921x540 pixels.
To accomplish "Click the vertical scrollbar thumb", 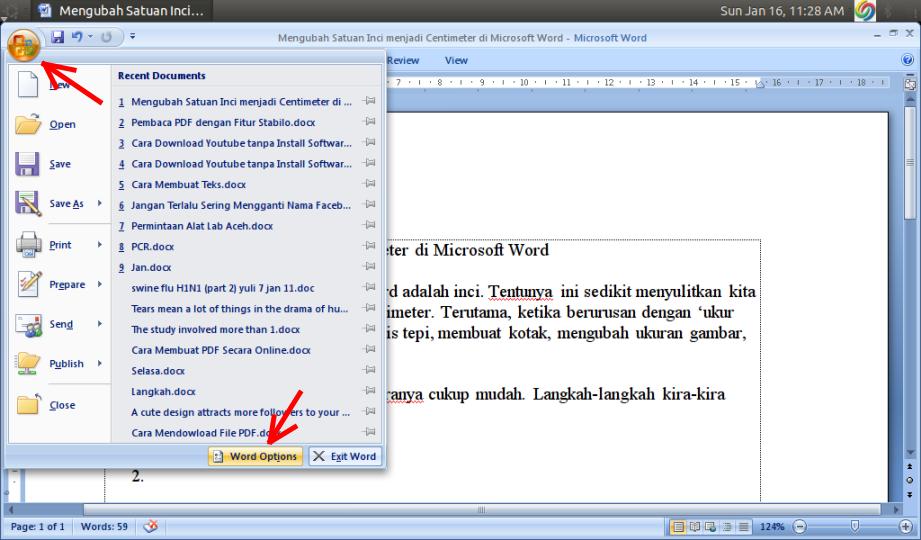I will (x=910, y=162).
